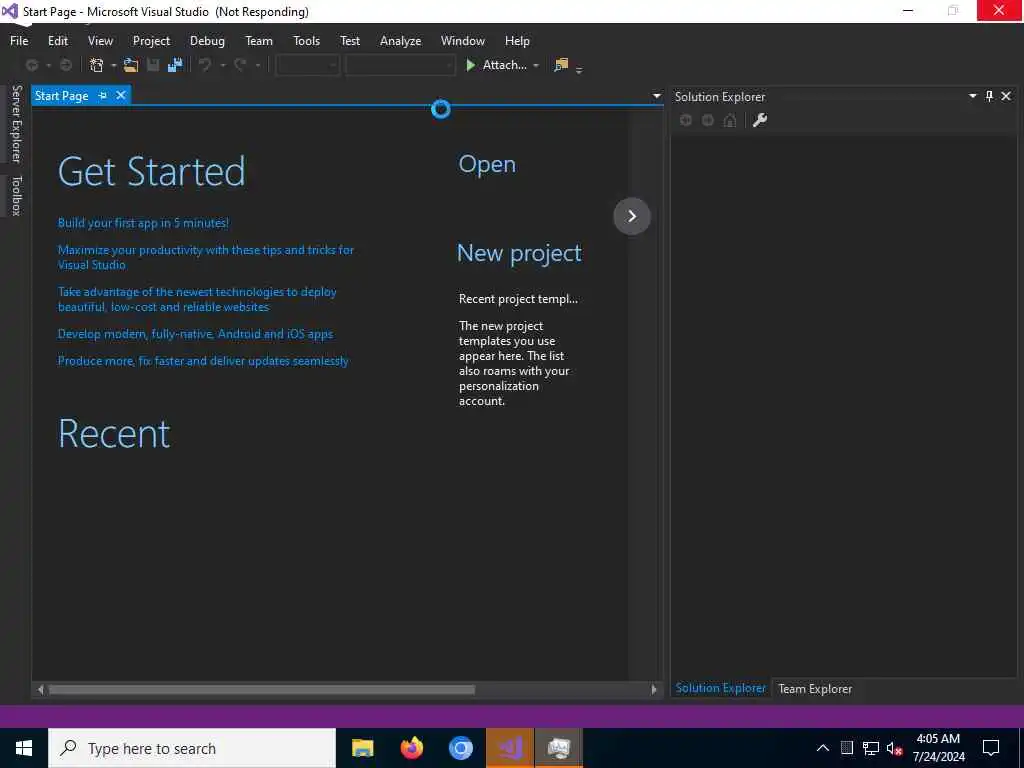Open 'Take advantage of the newest technologies' link
Viewport: 1024px width, 768px height.
point(197,299)
